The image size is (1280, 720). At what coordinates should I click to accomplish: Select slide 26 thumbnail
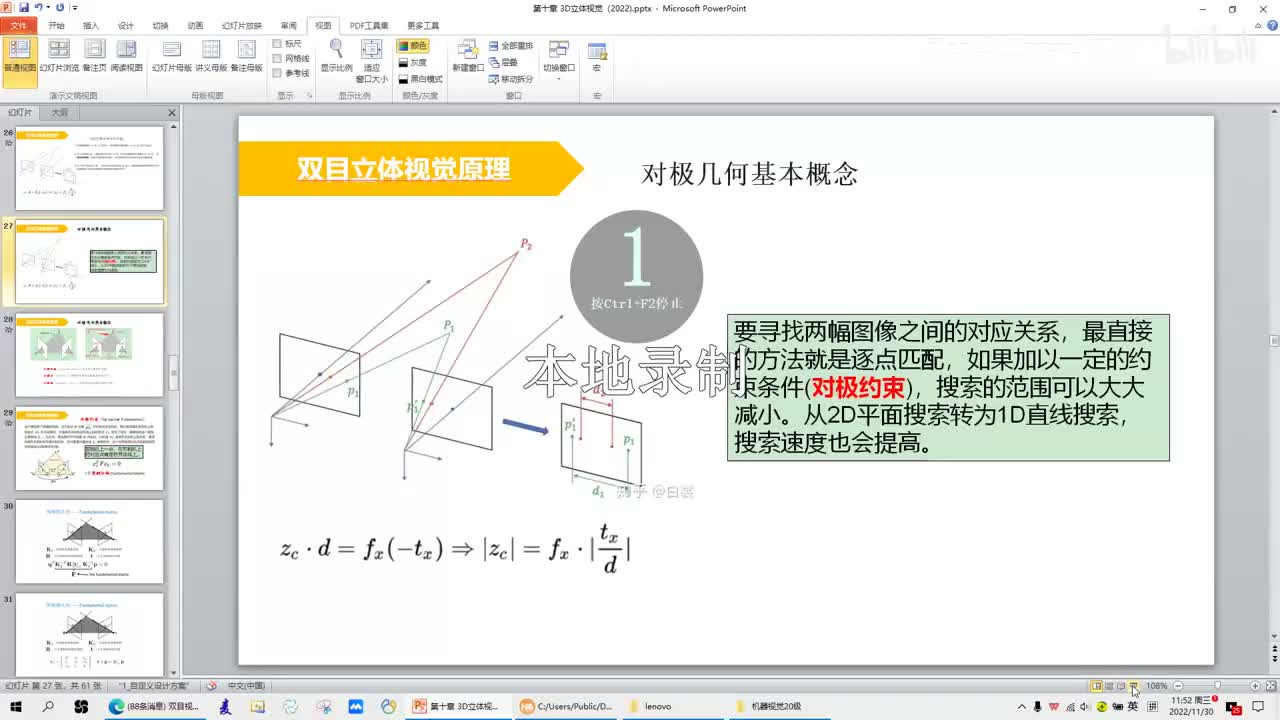tap(90, 168)
